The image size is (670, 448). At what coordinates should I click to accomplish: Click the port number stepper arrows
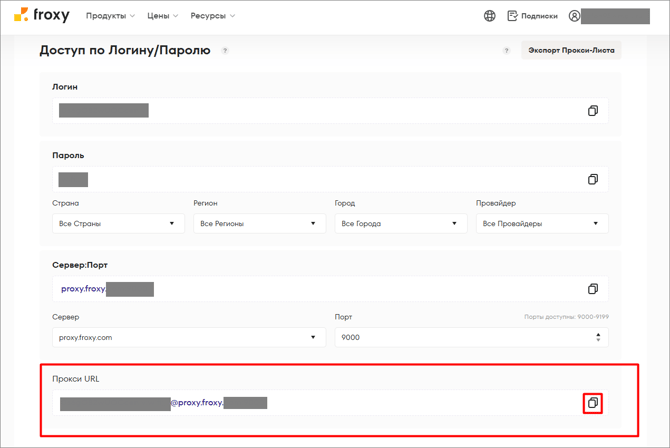[x=598, y=338]
